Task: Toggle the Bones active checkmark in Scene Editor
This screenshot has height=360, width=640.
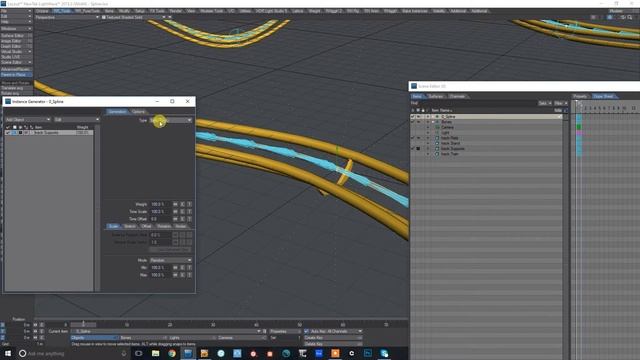Action: click(413, 122)
